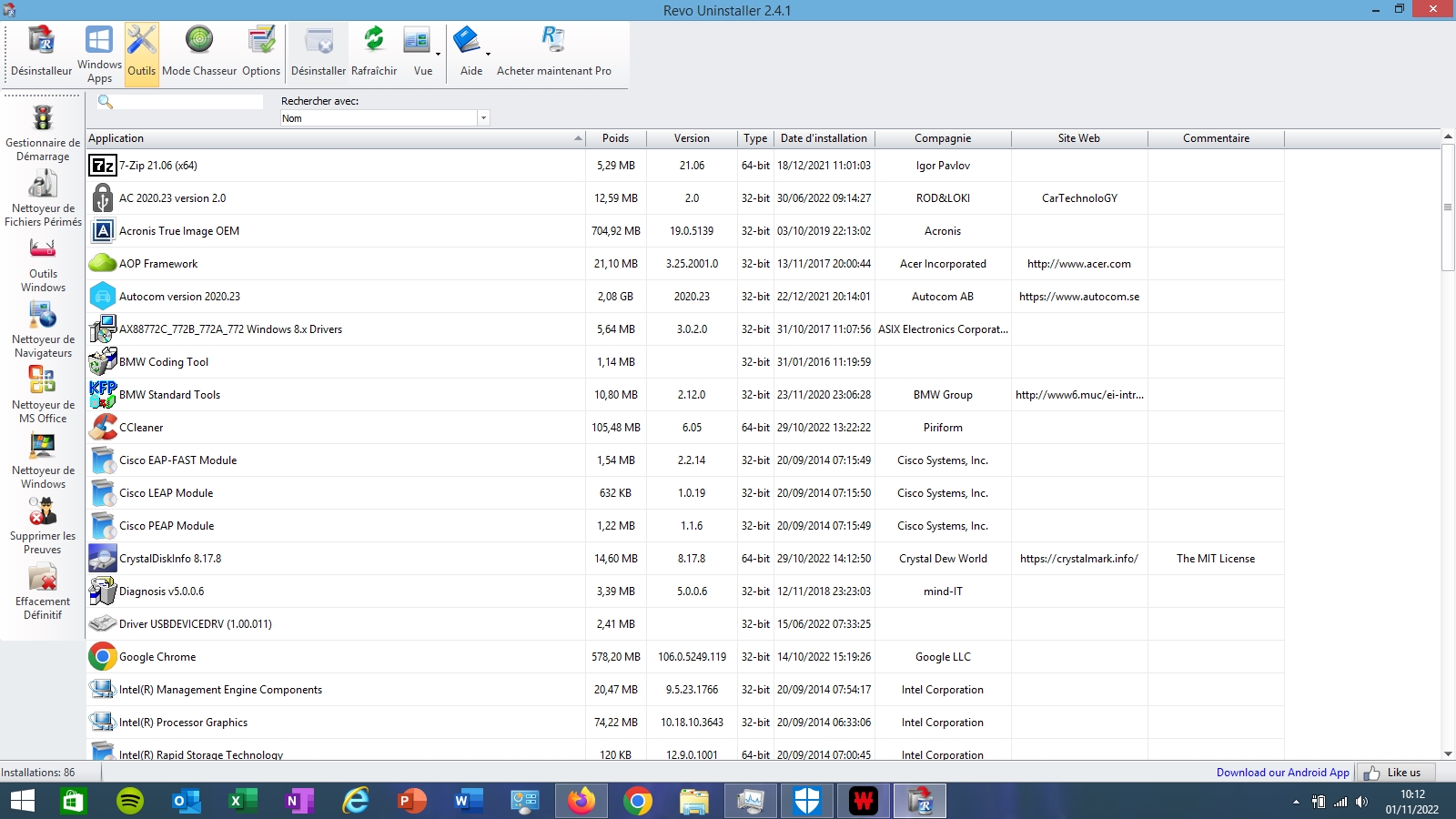Select Cisco LEAP Module entry
This screenshot has width=1456, height=819.
tap(685, 493)
